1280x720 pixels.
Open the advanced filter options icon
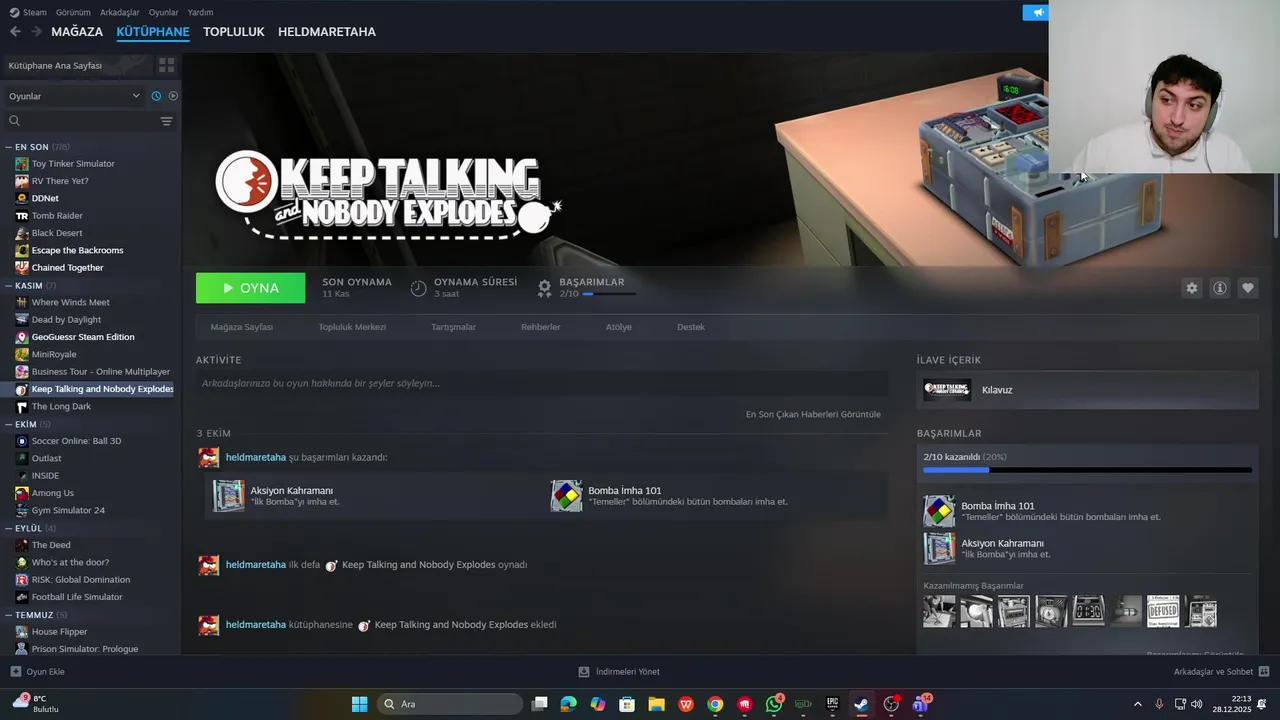tap(166, 121)
